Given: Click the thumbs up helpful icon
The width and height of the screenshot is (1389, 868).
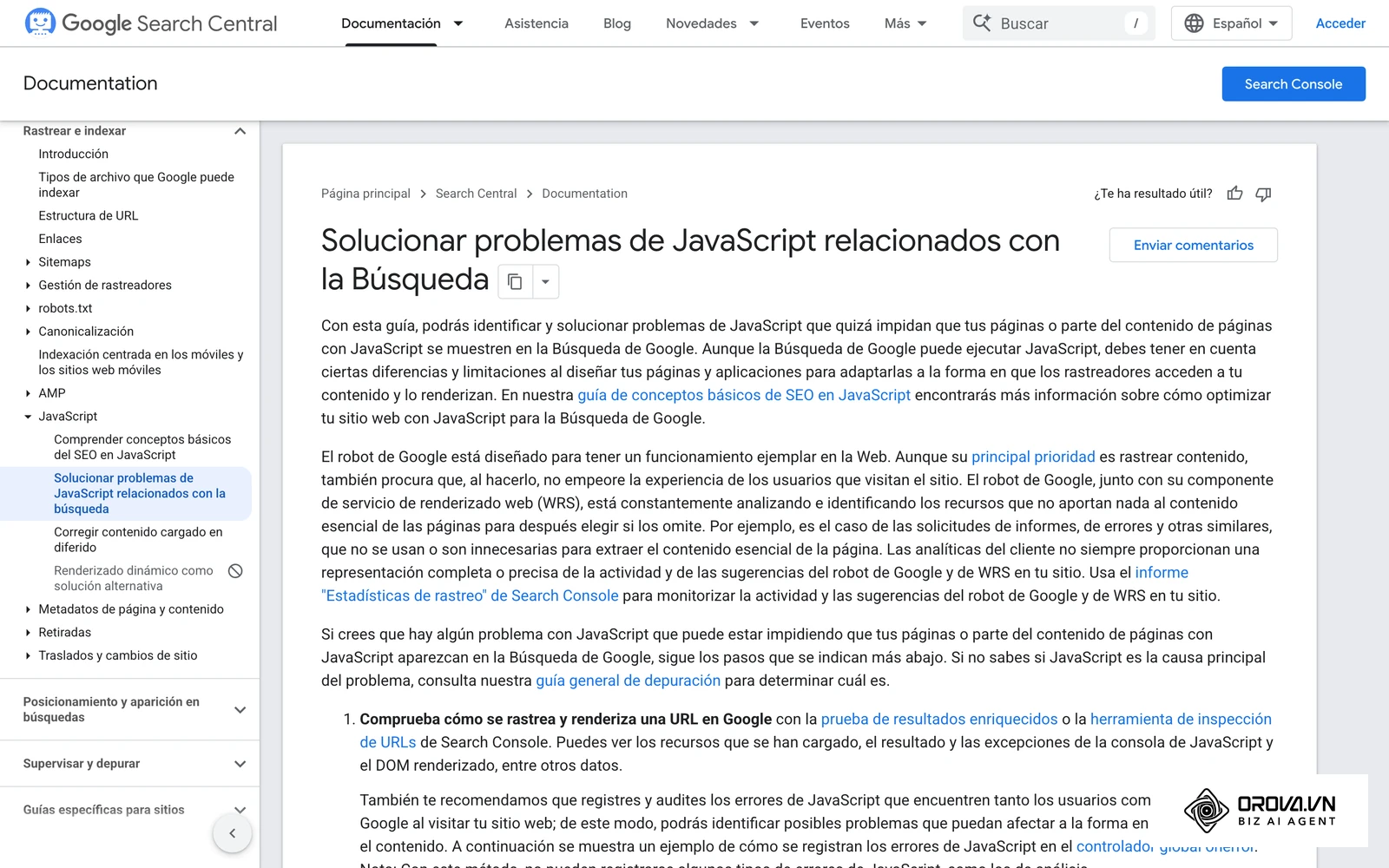Looking at the screenshot, I should pos(1234,194).
